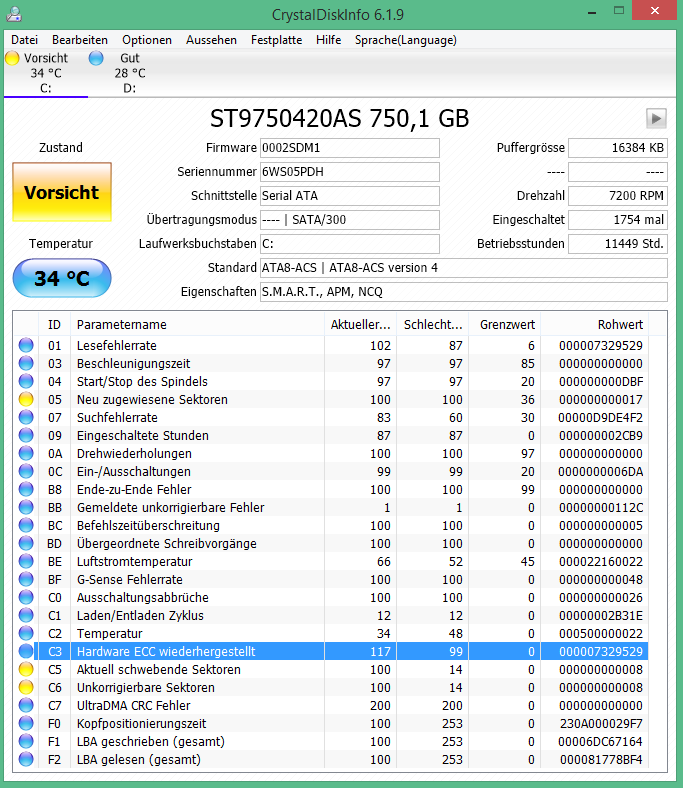
Task: Click the blue status icon for Beschleunigungszeit
Action: point(26,363)
